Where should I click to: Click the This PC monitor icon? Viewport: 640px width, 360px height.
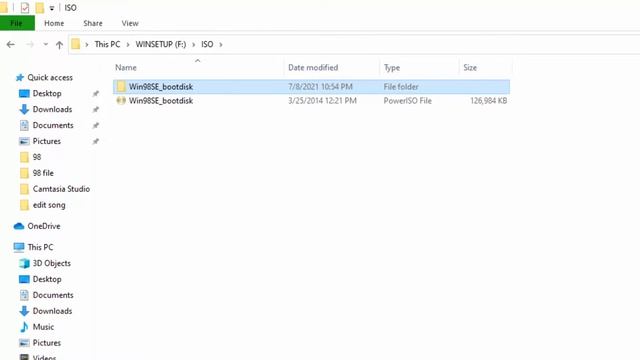click(x=19, y=247)
